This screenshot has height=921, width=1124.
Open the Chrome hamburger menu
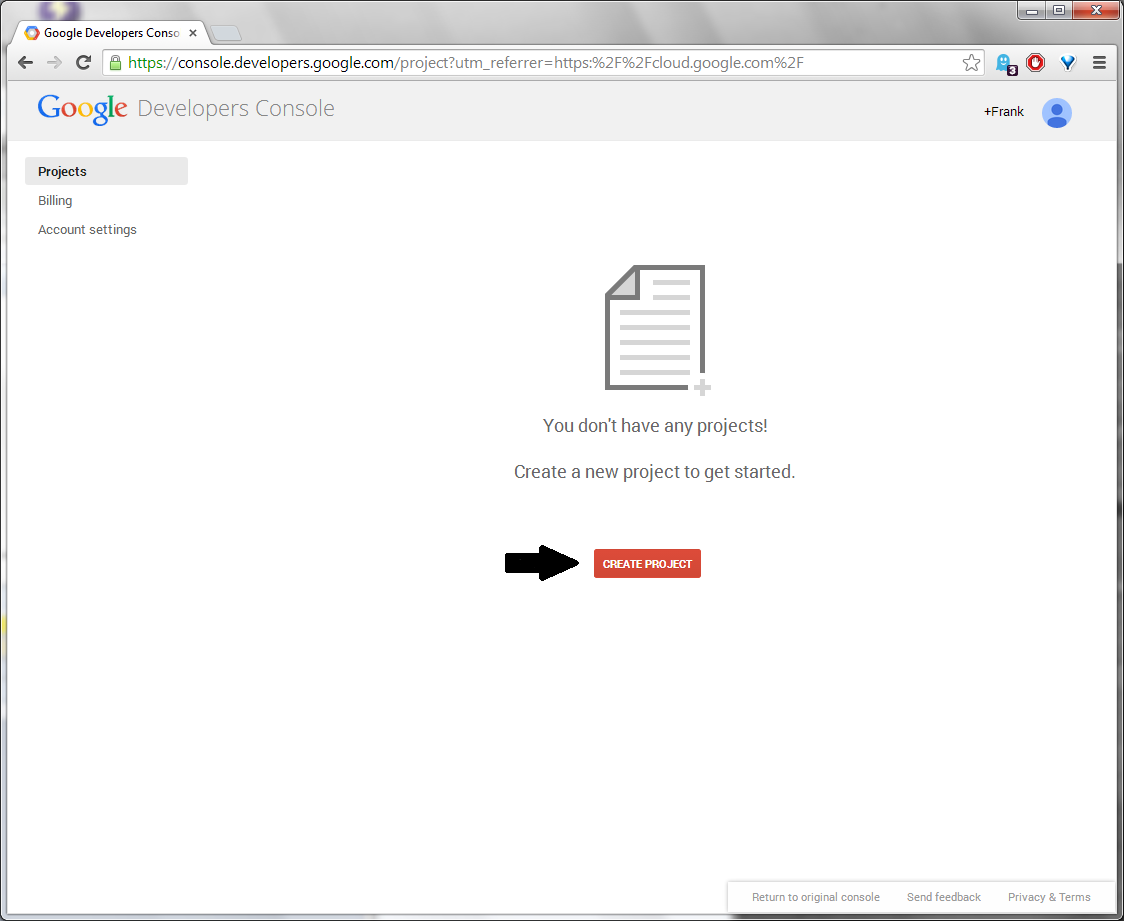1100,62
